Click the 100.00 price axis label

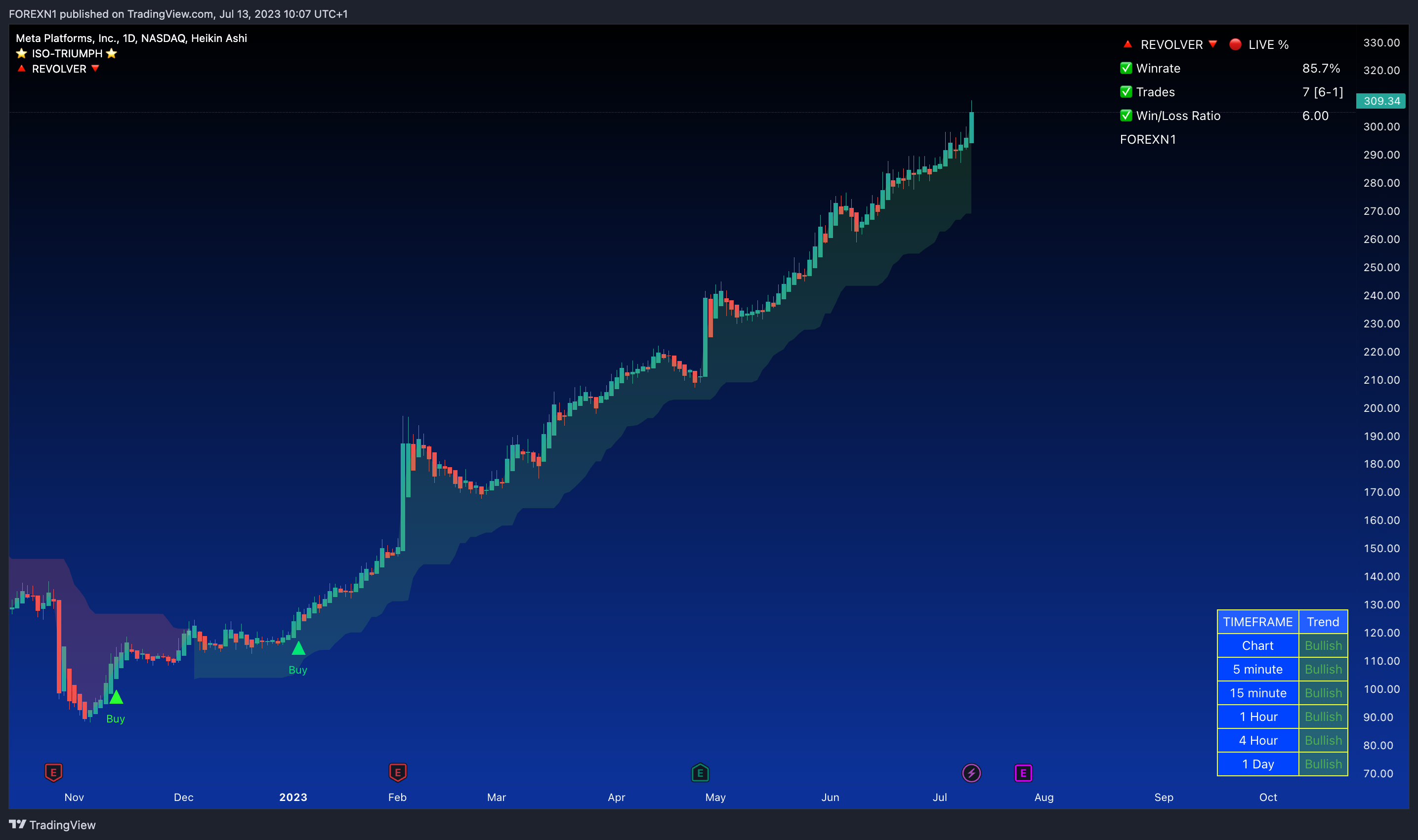[1381, 689]
